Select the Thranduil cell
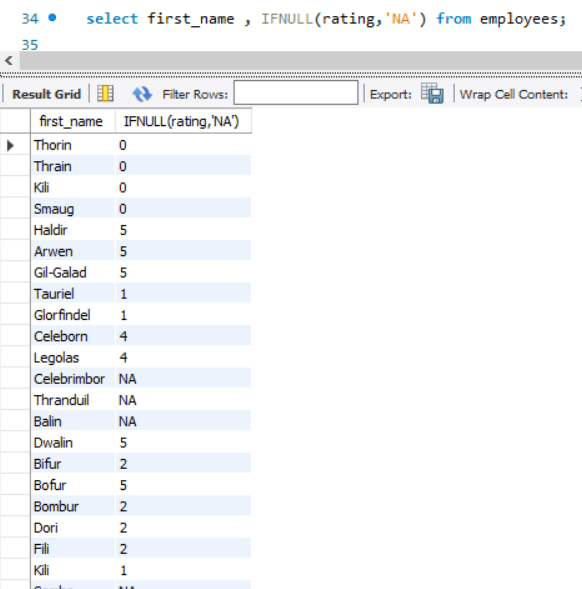This screenshot has width=582, height=589. point(73,400)
